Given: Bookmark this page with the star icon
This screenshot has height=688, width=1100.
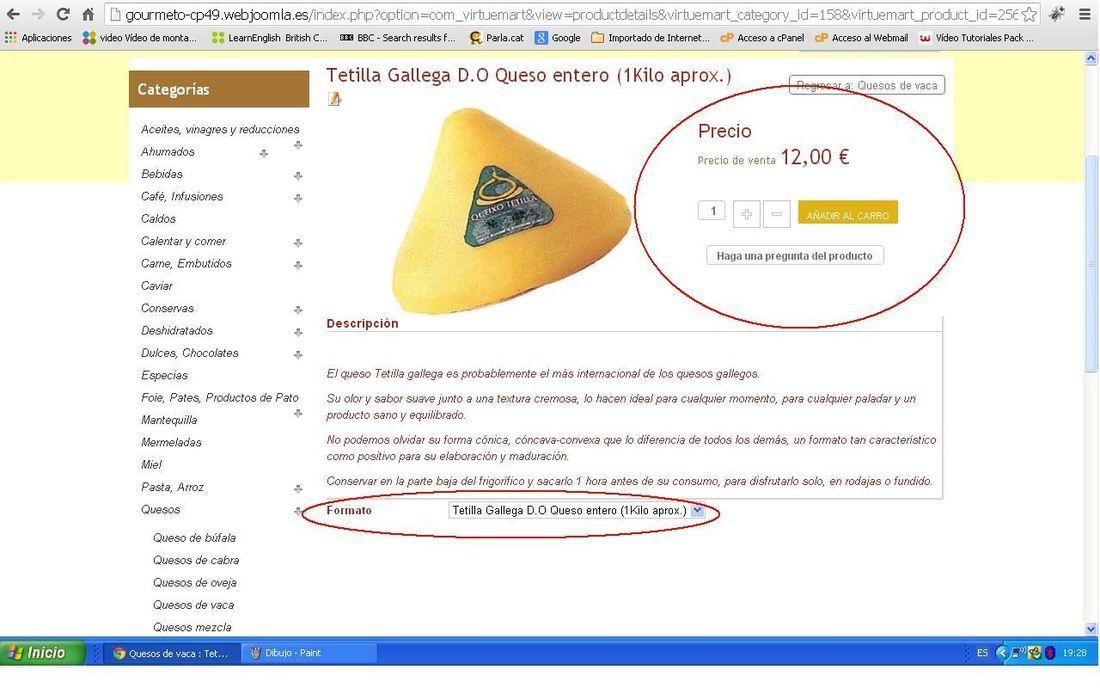Looking at the screenshot, I should [x=1029, y=14].
